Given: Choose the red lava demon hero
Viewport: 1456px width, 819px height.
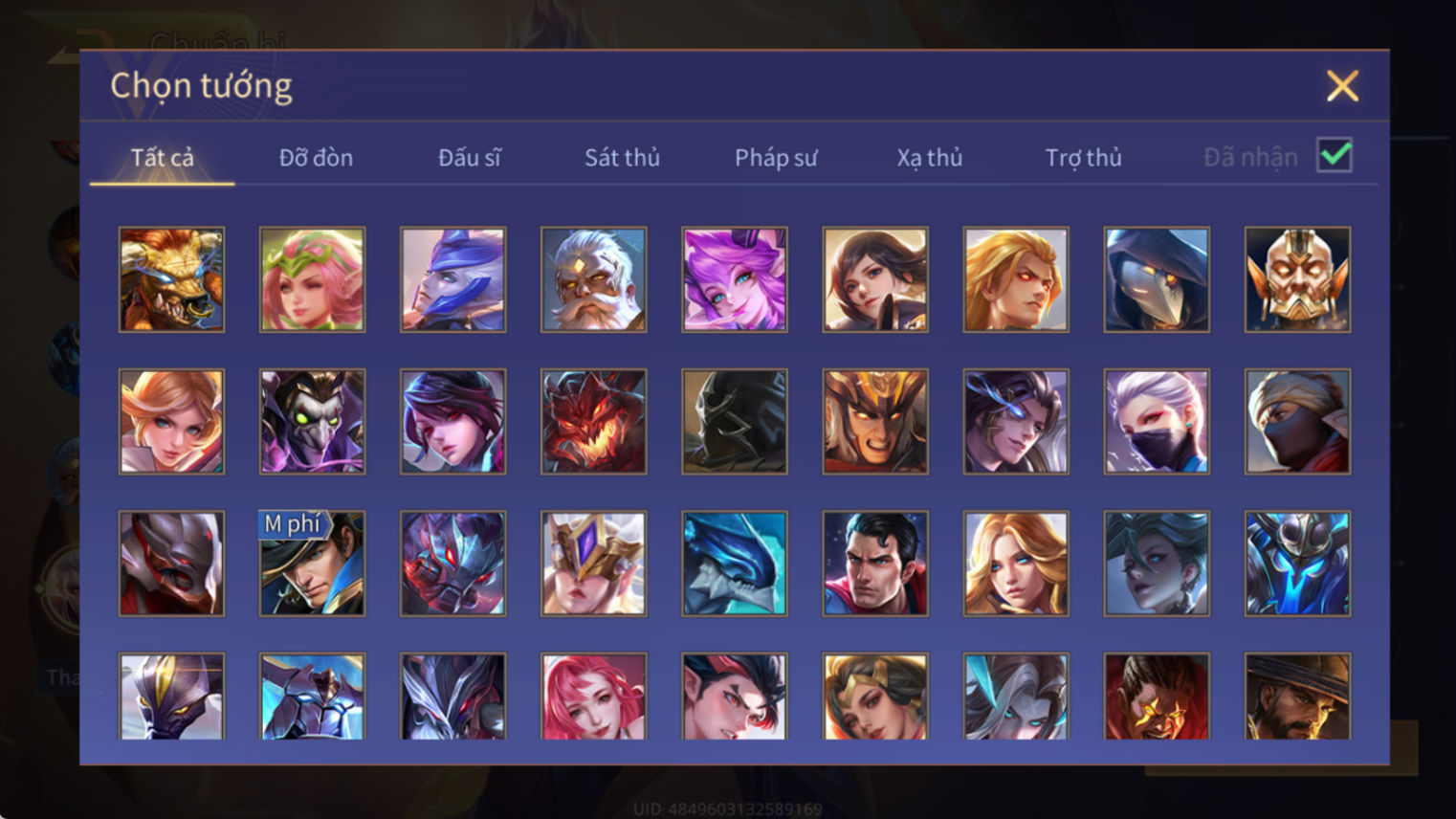Looking at the screenshot, I should tap(593, 421).
